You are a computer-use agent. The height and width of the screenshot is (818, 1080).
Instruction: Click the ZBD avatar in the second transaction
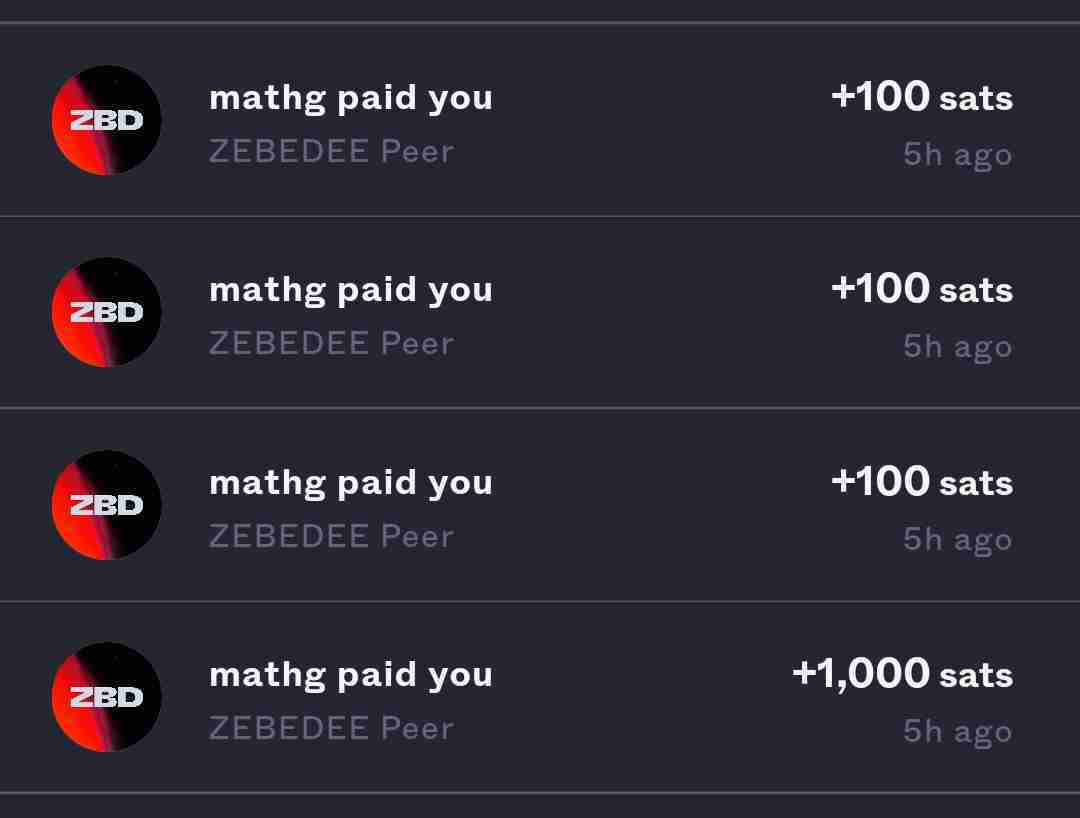coord(106,312)
